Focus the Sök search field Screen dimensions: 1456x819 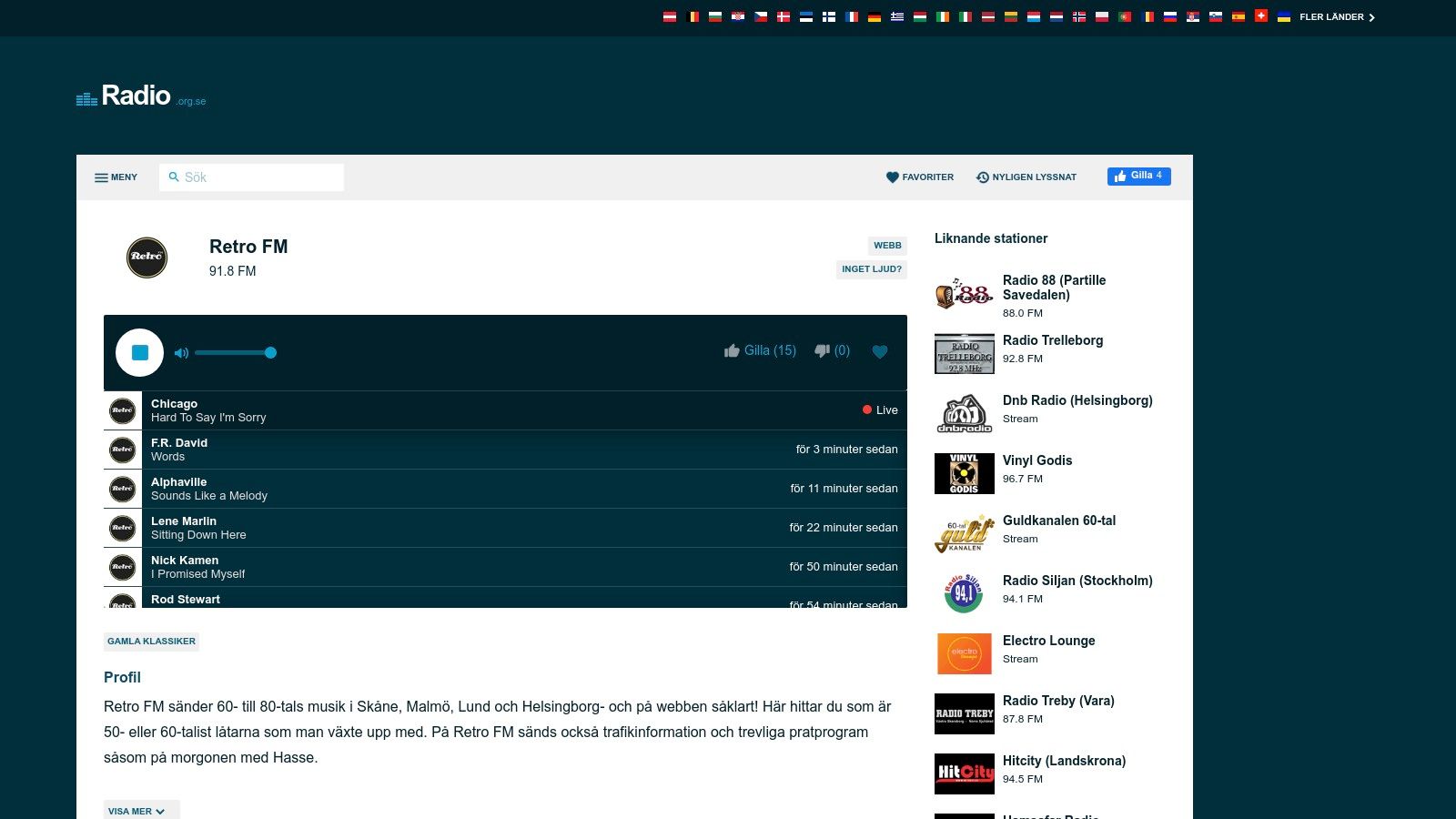tap(251, 177)
